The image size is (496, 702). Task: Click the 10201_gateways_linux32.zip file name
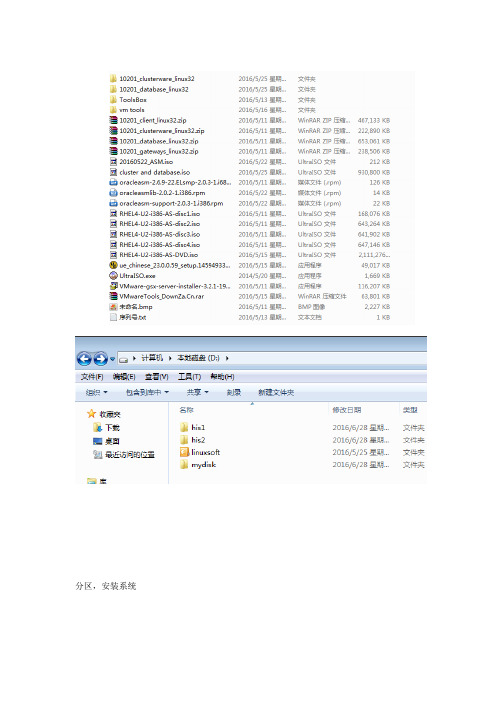point(159,151)
